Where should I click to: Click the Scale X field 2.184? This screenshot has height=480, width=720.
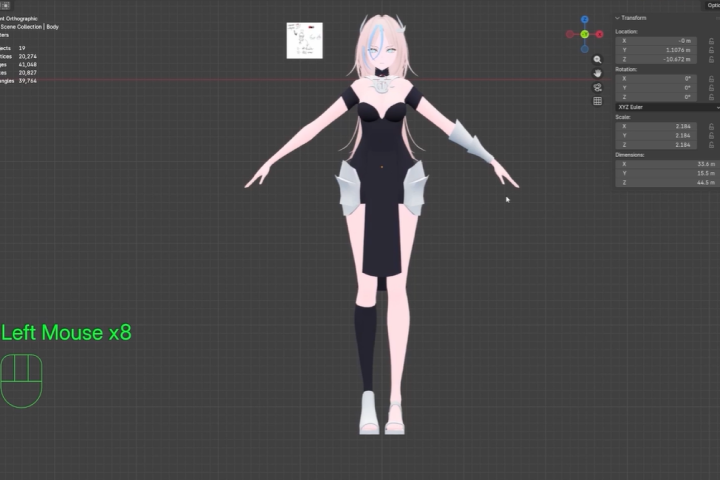coord(656,126)
